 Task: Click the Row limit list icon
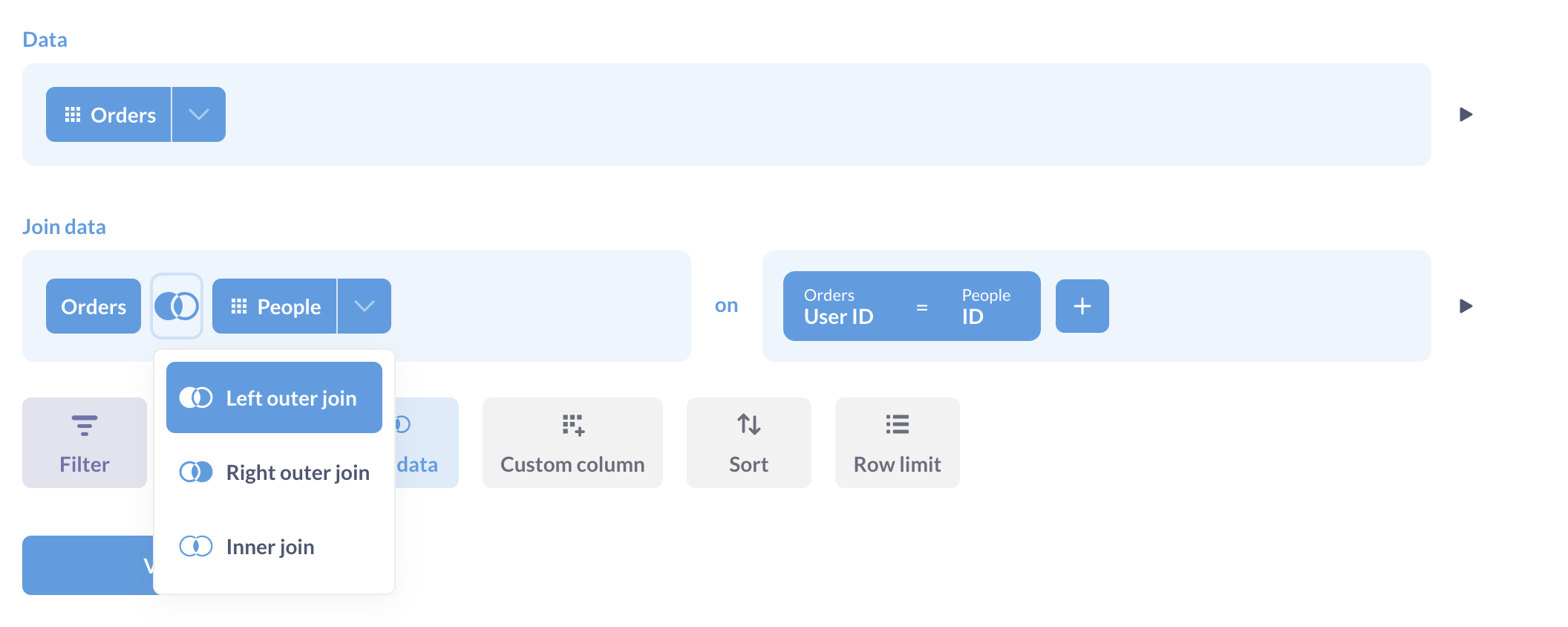pyautogui.click(x=897, y=425)
